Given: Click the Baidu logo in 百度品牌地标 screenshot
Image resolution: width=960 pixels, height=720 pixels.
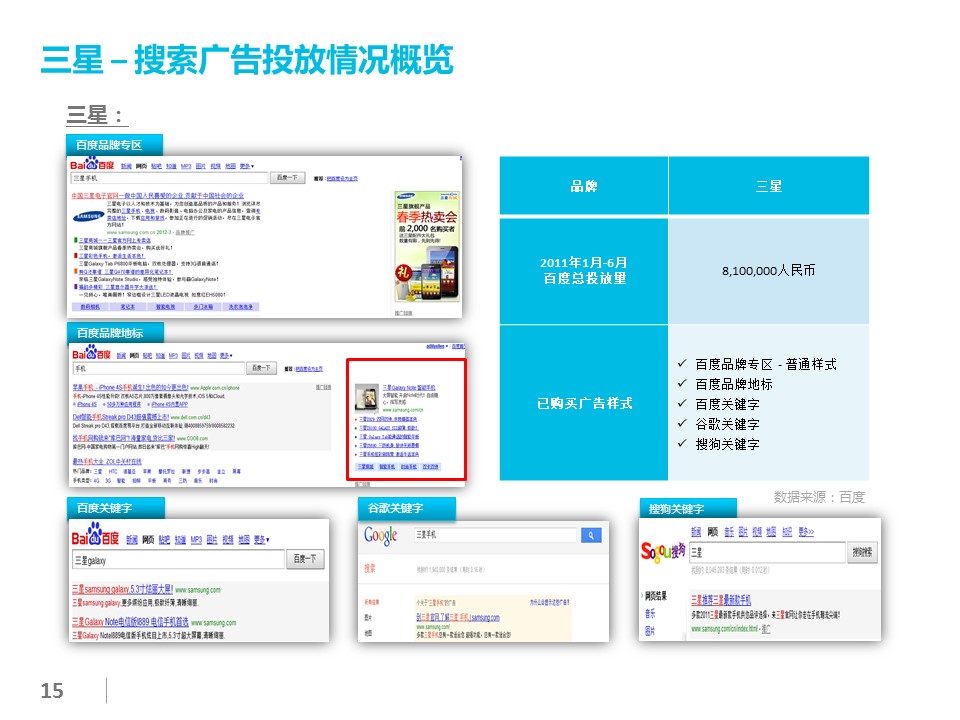Looking at the screenshot, I should (x=88, y=354).
